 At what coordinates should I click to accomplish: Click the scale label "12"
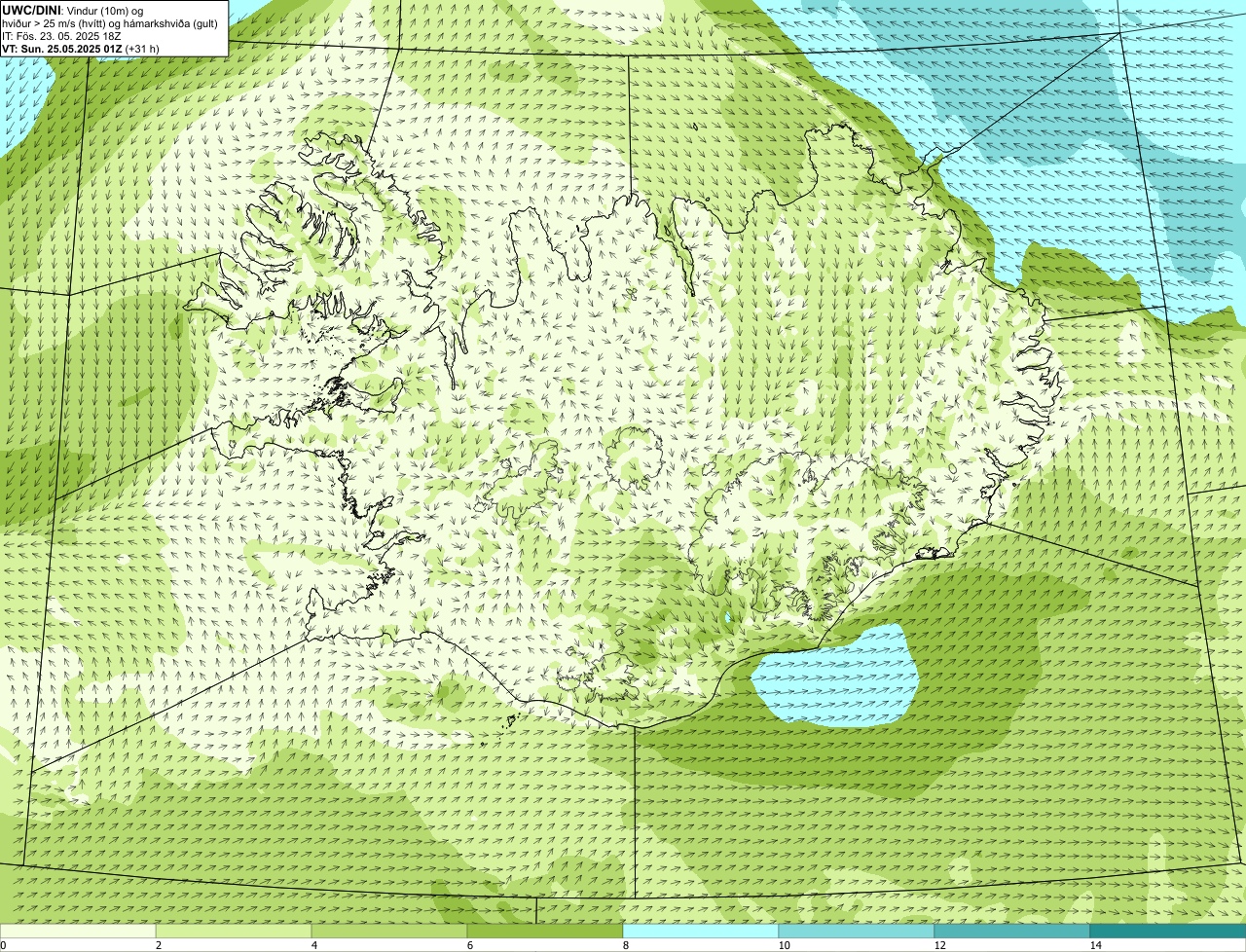[939, 945]
